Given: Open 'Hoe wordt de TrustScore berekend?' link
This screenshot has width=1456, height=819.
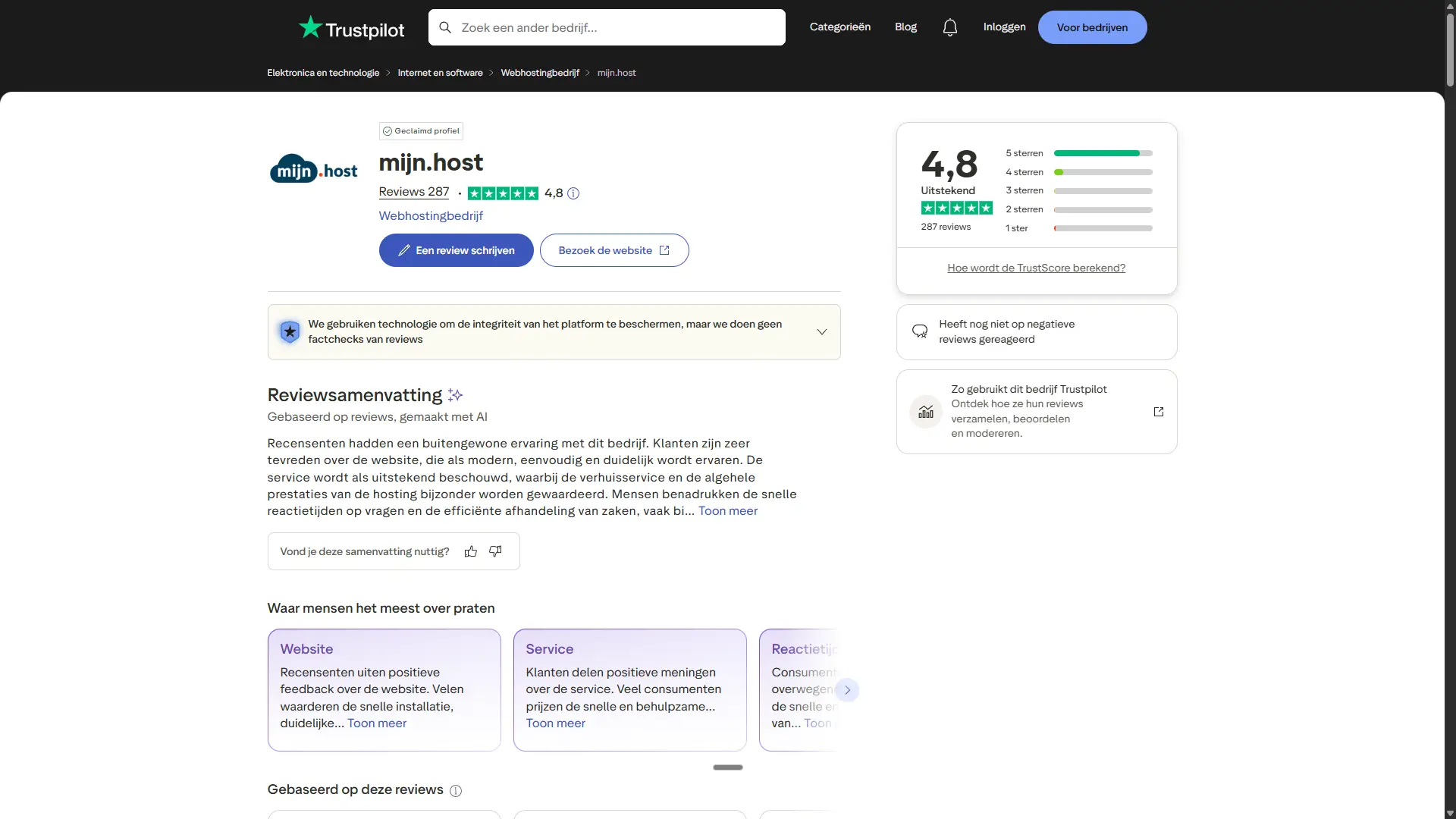Looking at the screenshot, I should pos(1036,267).
